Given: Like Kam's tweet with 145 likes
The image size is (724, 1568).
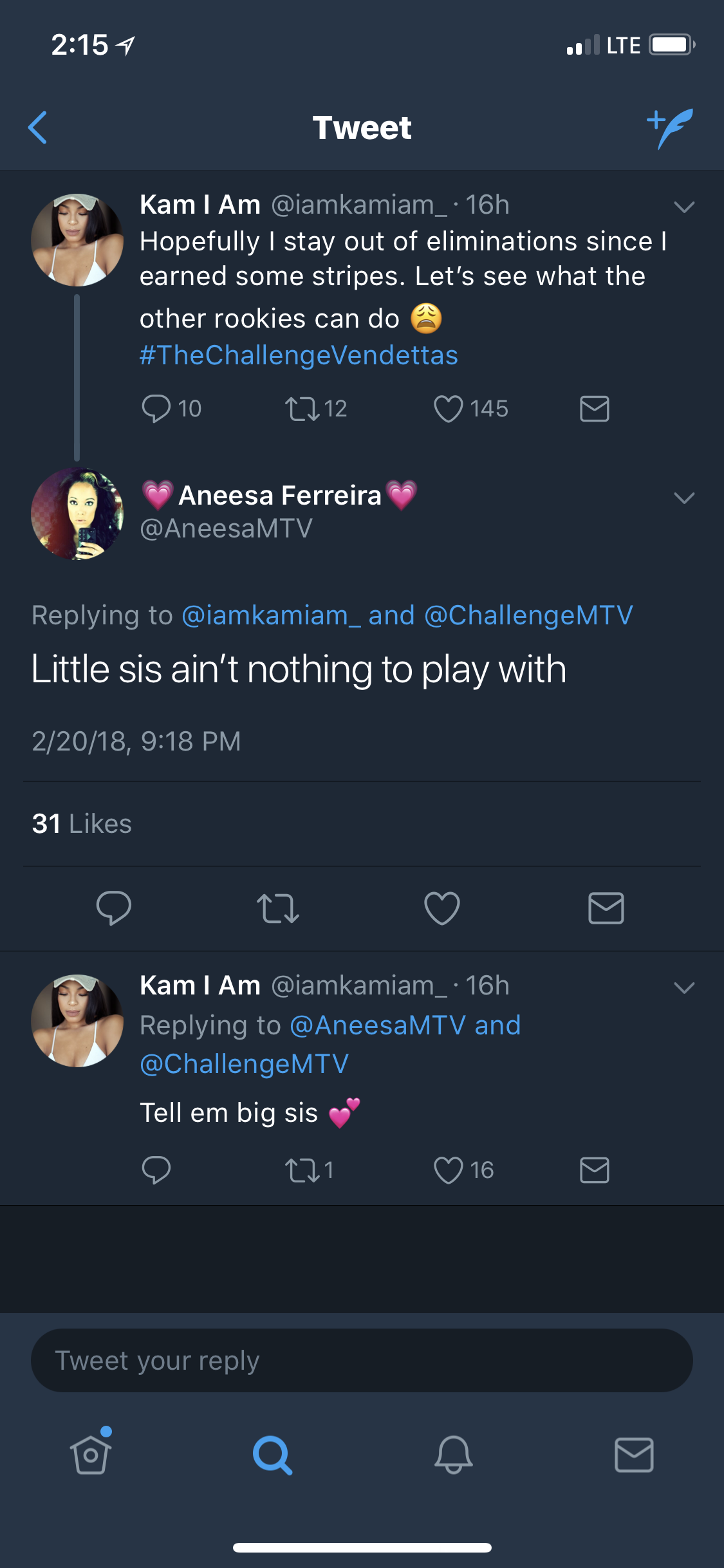Looking at the screenshot, I should tap(449, 409).
